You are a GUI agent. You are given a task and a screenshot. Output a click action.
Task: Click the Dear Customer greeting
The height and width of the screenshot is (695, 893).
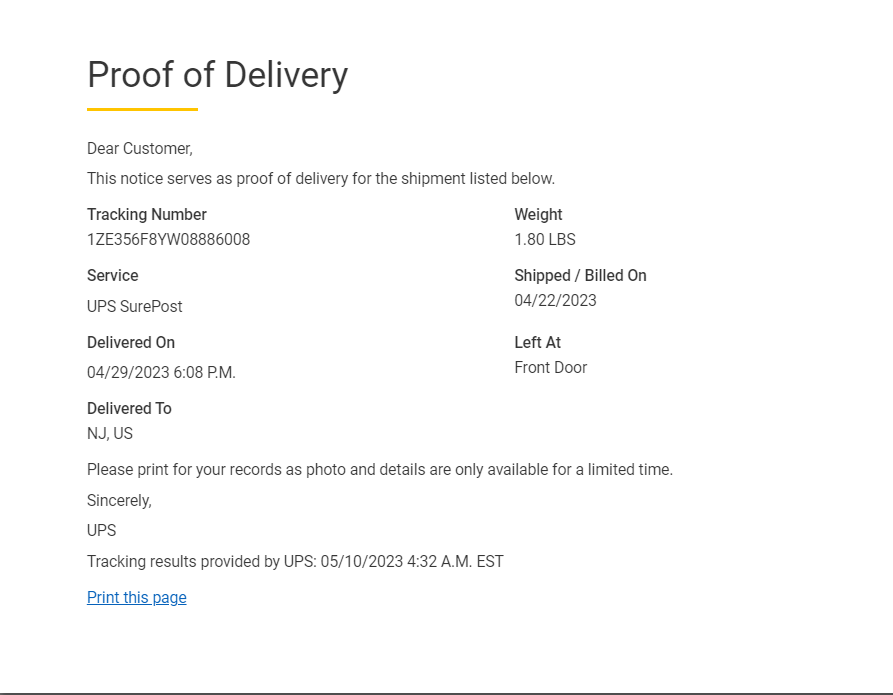pos(140,149)
